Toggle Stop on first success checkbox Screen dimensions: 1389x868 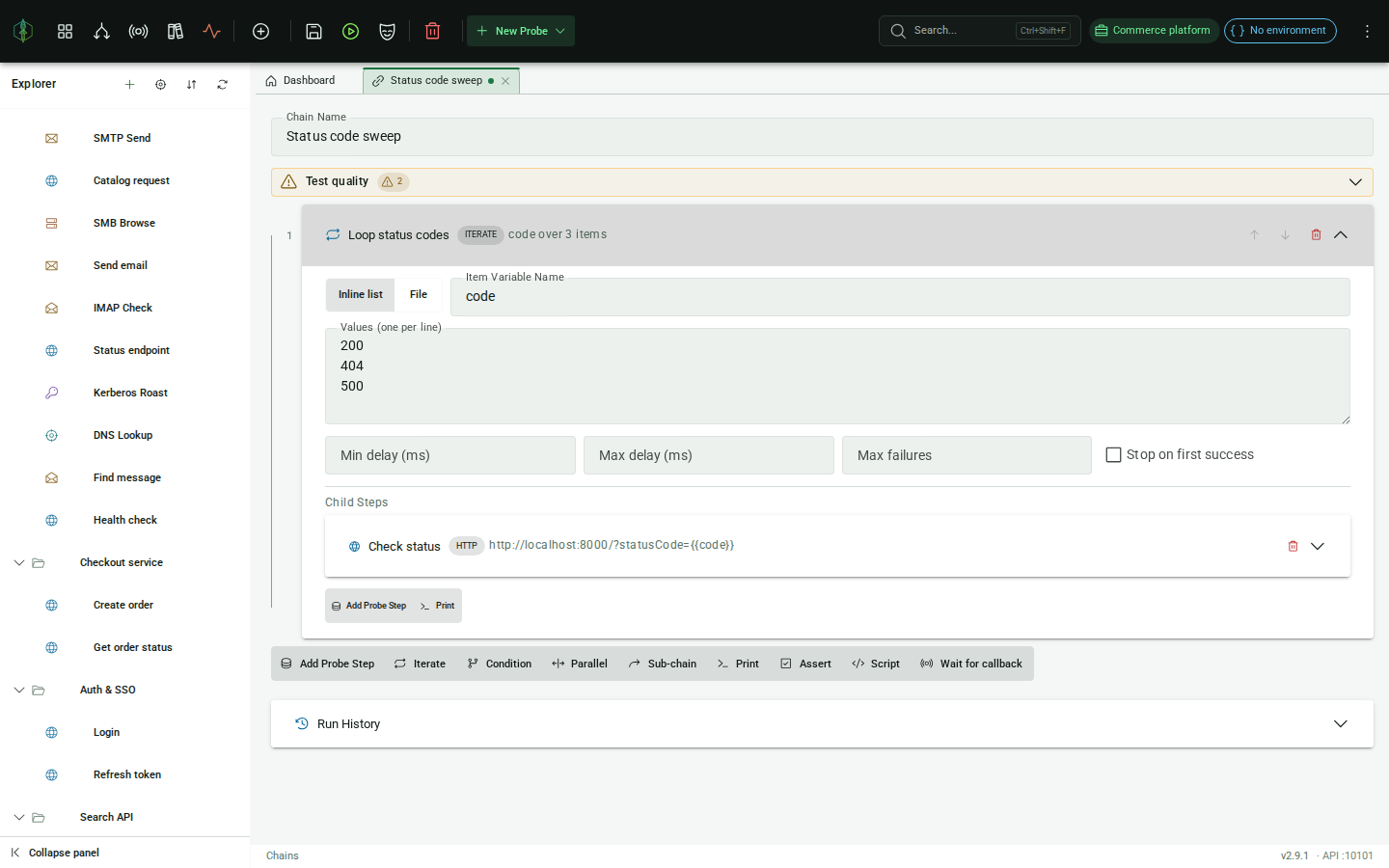1113,454
